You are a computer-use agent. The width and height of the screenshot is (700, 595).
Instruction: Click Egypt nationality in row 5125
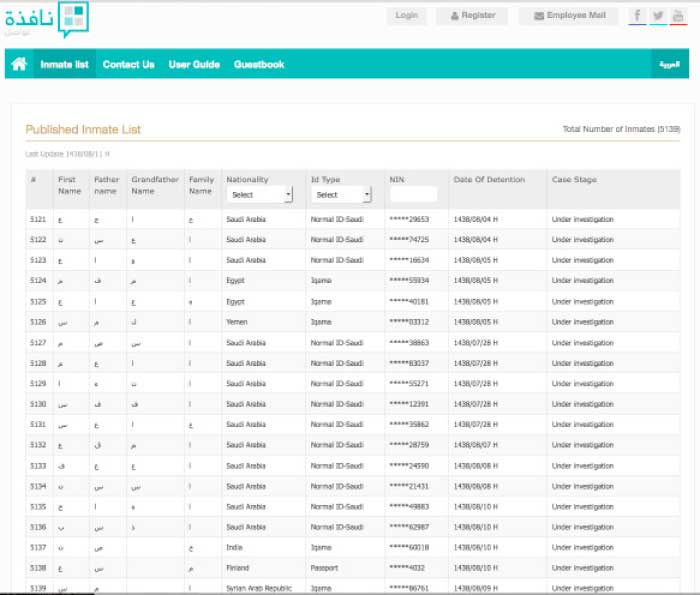235,302
